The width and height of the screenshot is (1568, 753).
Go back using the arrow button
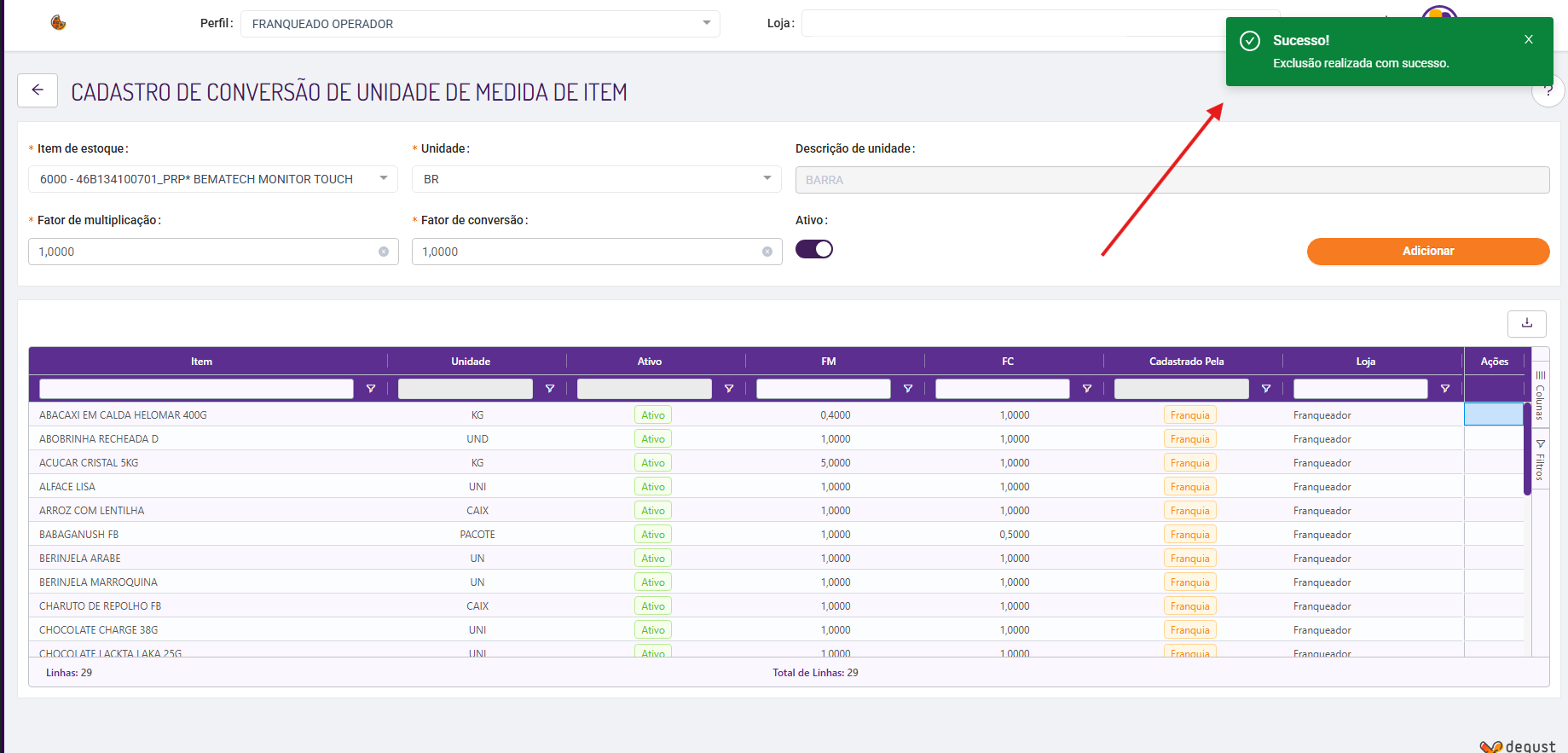point(38,90)
